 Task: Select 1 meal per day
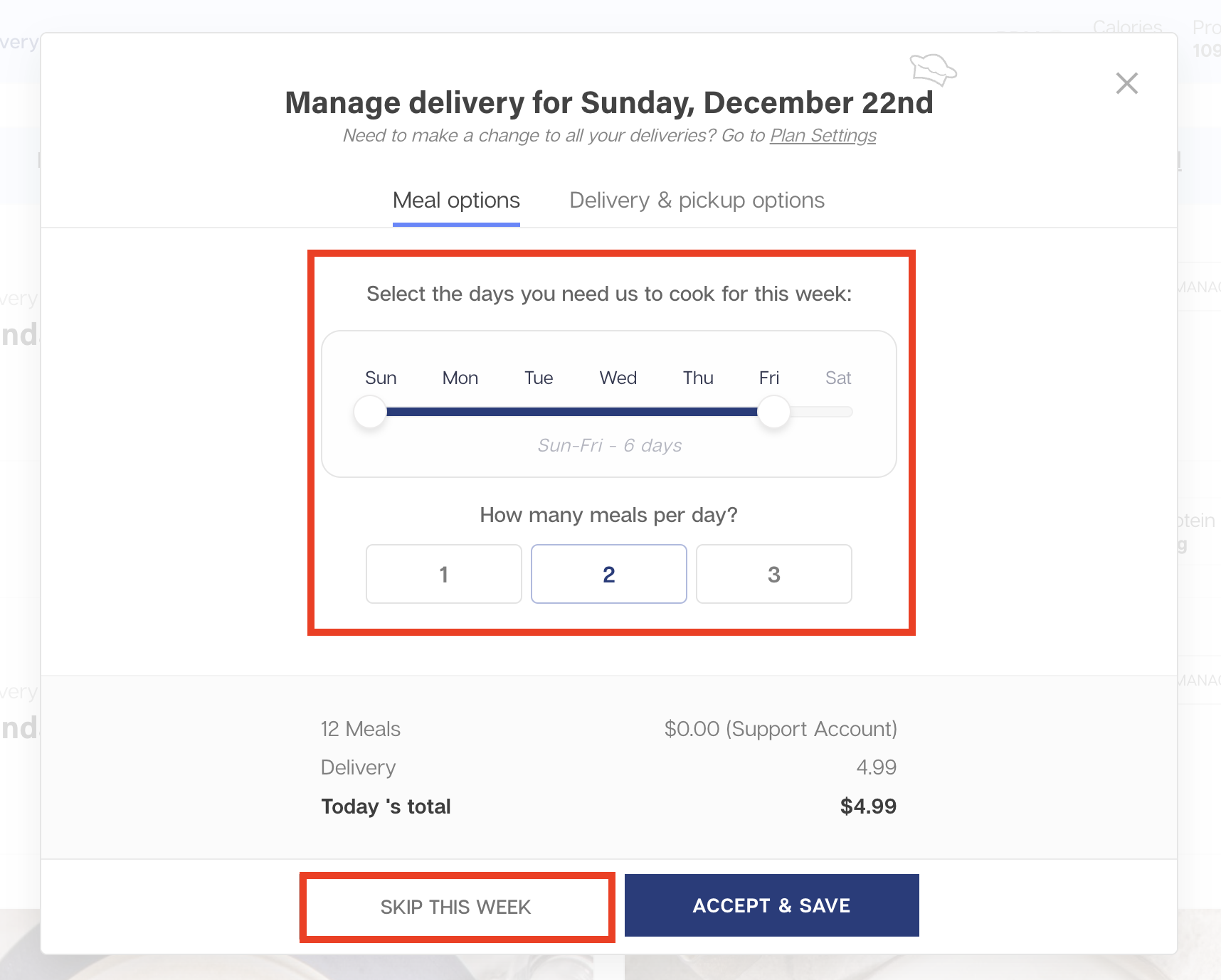(444, 574)
